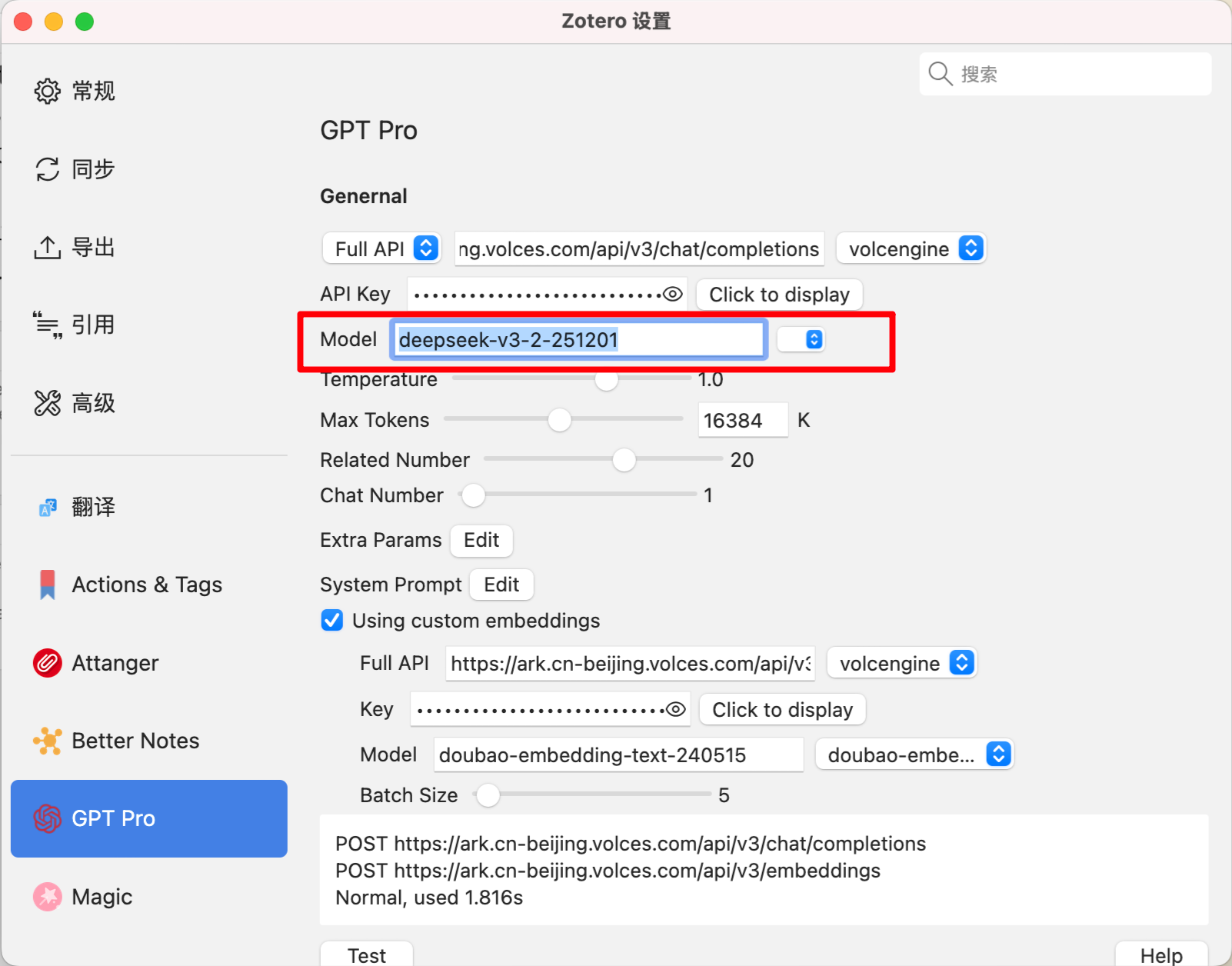Open the 翻译 settings pane
Image resolution: width=1232 pixels, height=966 pixels.
tap(149, 508)
